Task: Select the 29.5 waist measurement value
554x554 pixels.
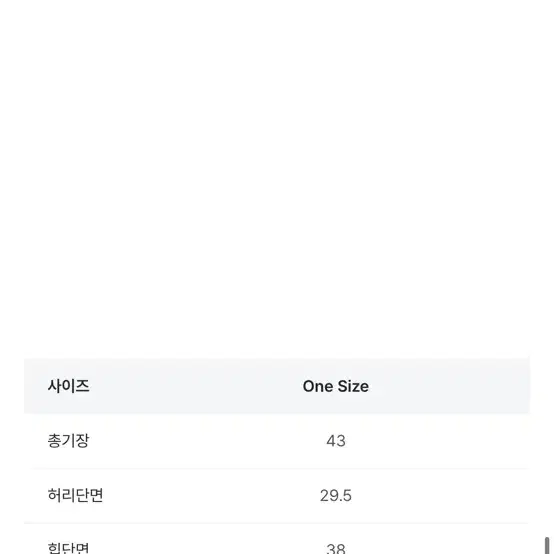Action: (x=336, y=496)
